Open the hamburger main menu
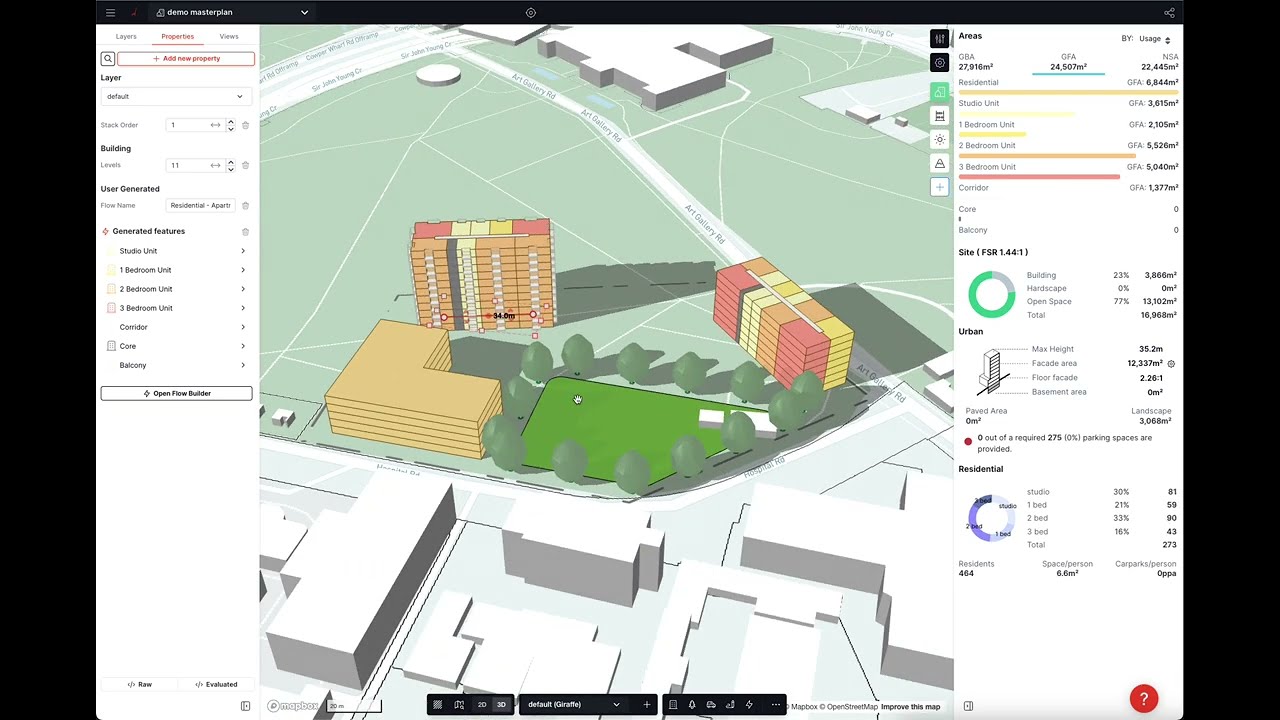The width and height of the screenshot is (1280, 720). coord(110,13)
